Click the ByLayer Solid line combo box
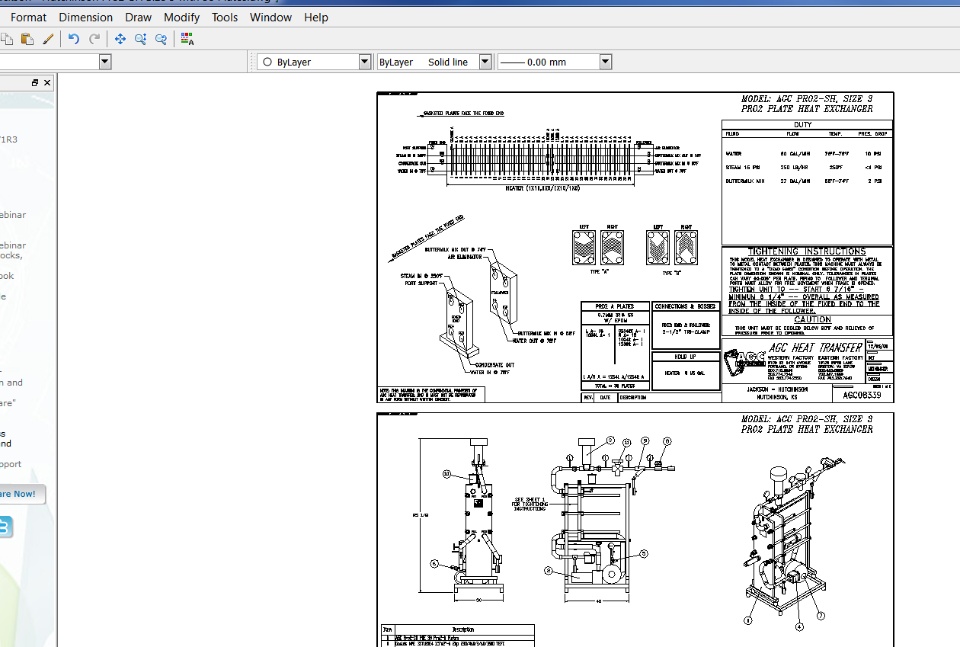Image resolution: width=960 pixels, height=647 pixels. [x=434, y=61]
